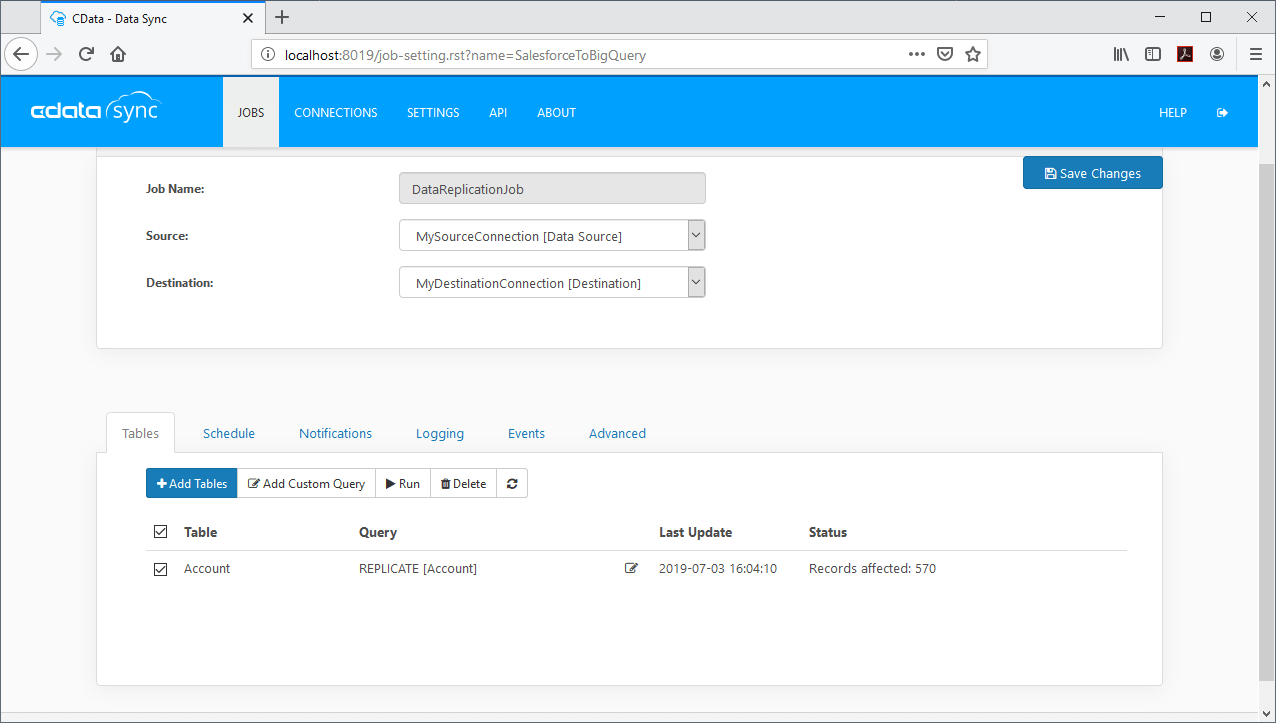Click the page vertical scrollbar
Screen dimensions: 1276x723
(x=1266, y=420)
